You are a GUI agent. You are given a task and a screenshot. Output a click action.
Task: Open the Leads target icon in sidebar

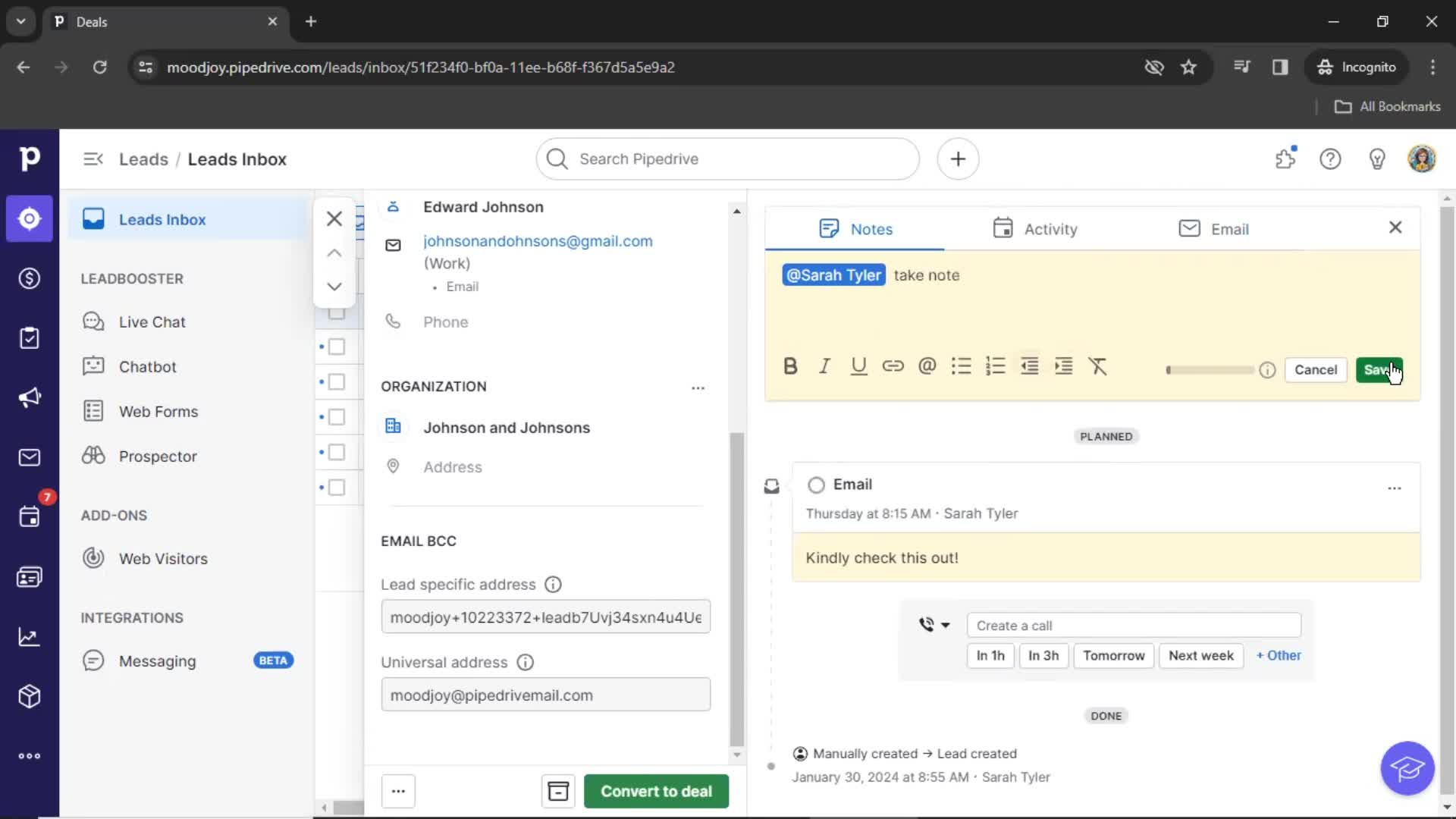point(30,218)
